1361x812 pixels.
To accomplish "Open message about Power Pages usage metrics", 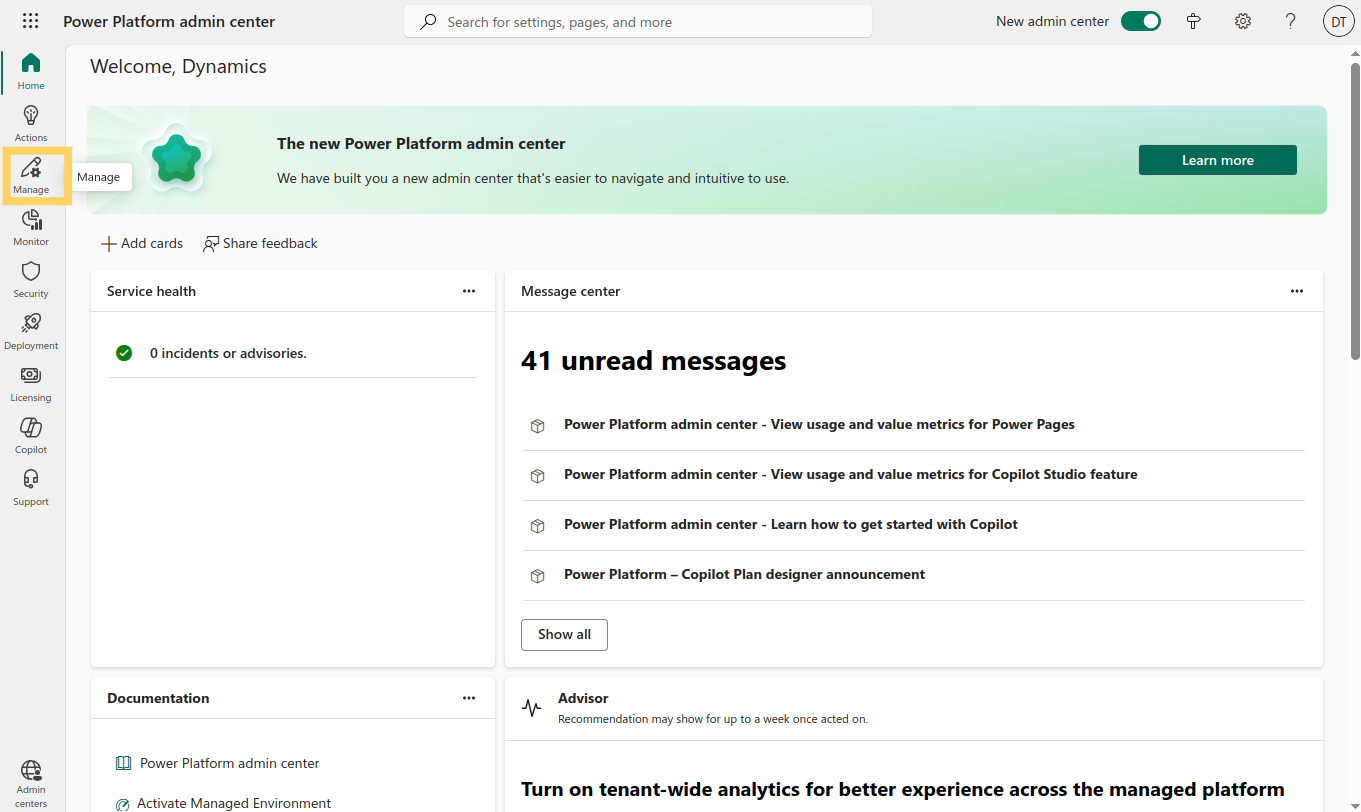I will point(819,424).
